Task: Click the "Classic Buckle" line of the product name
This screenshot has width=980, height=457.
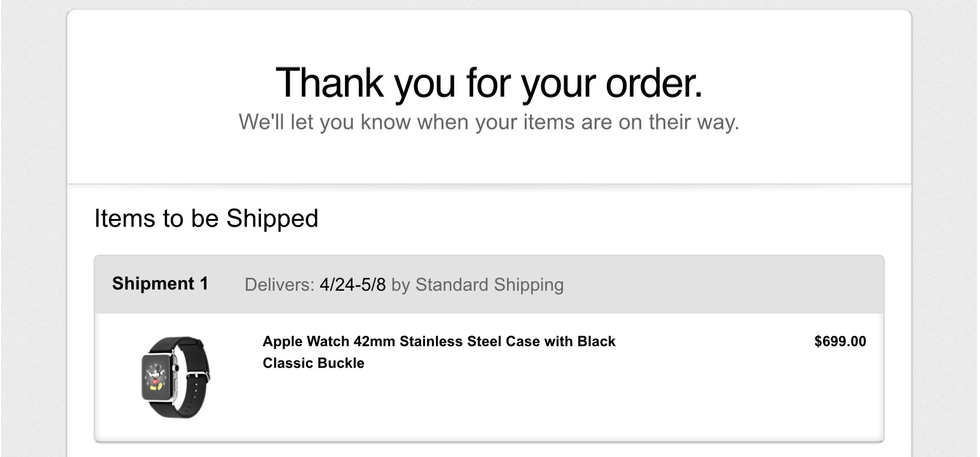Action: click(x=313, y=363)
